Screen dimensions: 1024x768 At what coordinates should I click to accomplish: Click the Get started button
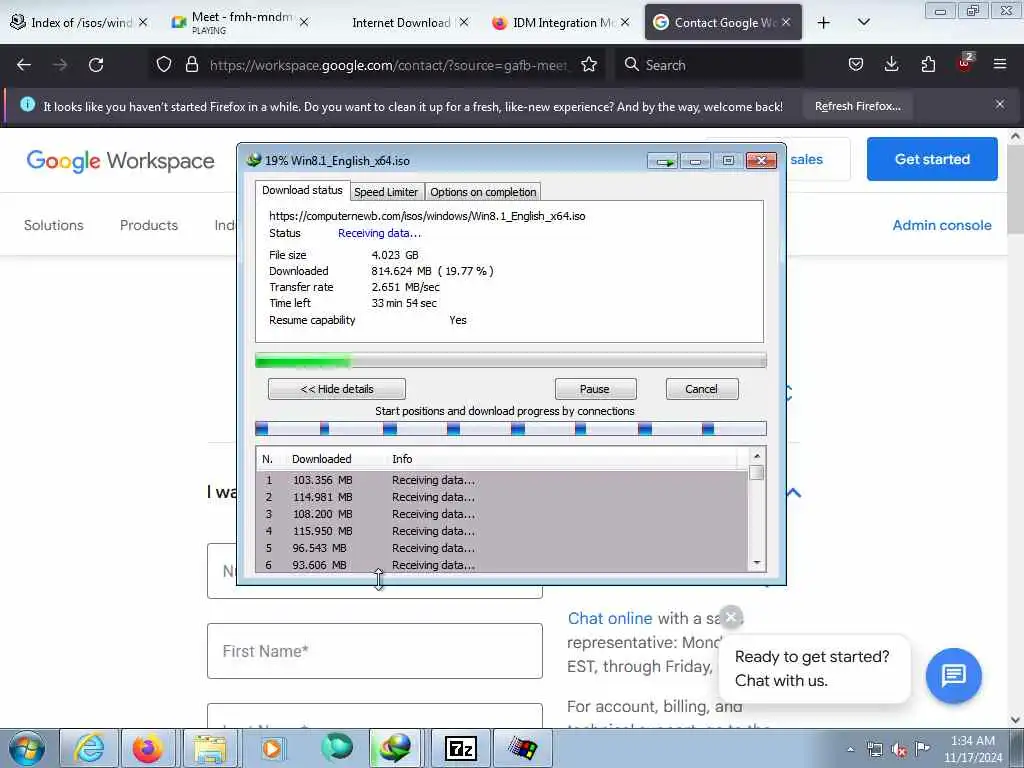(x=932, y=159)
